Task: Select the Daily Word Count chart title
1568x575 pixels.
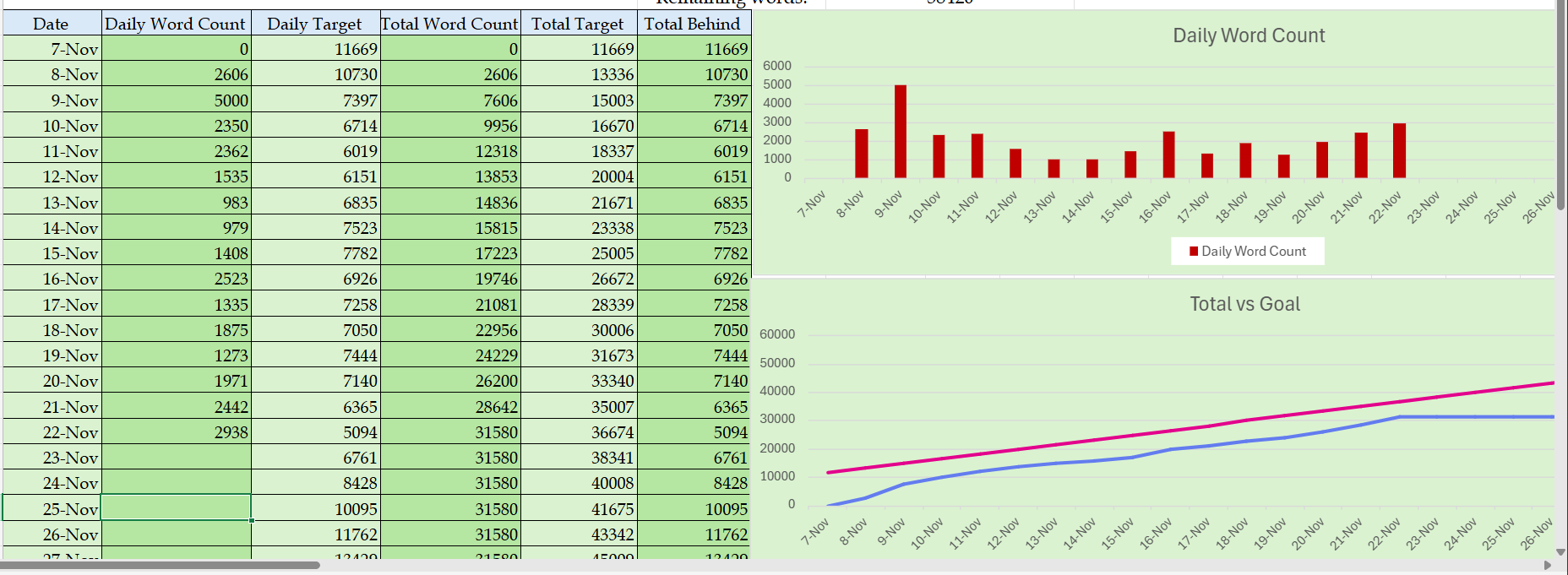Action: coord(1248,35)
